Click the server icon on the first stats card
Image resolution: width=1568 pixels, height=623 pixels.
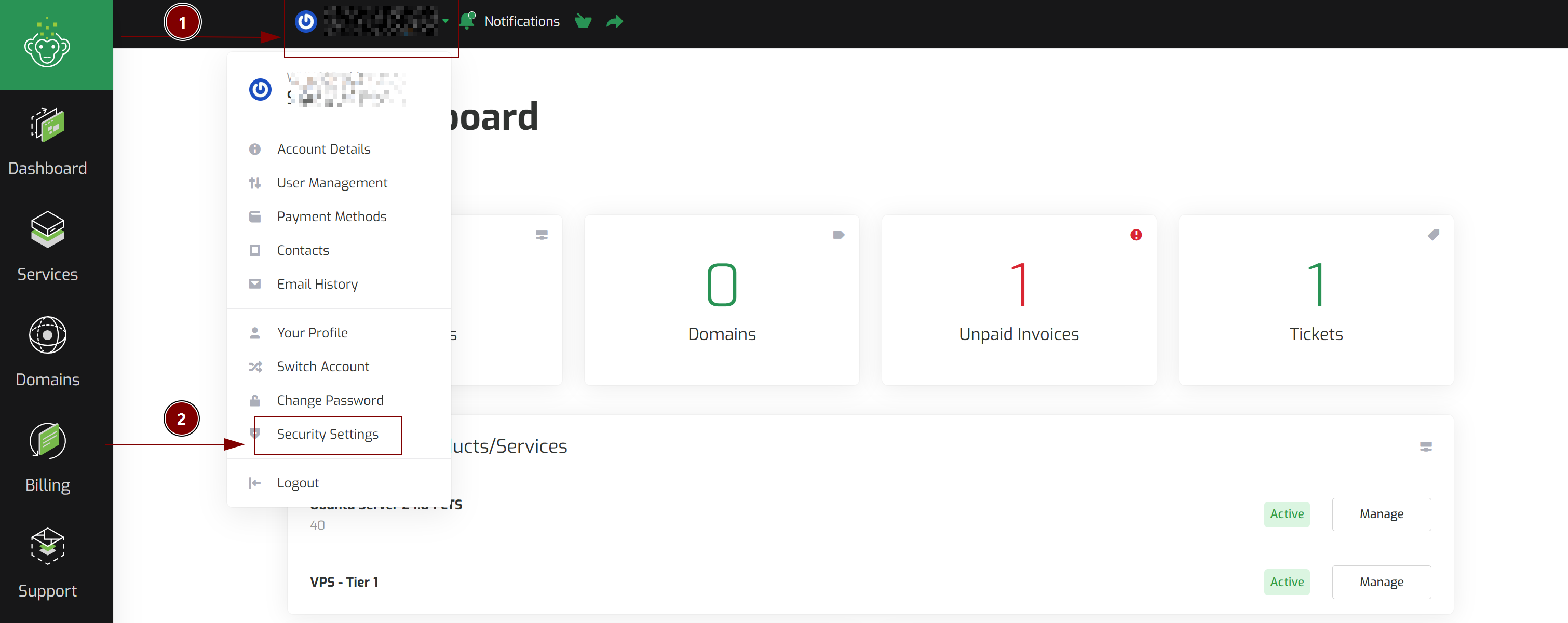[x=541, y=235]
